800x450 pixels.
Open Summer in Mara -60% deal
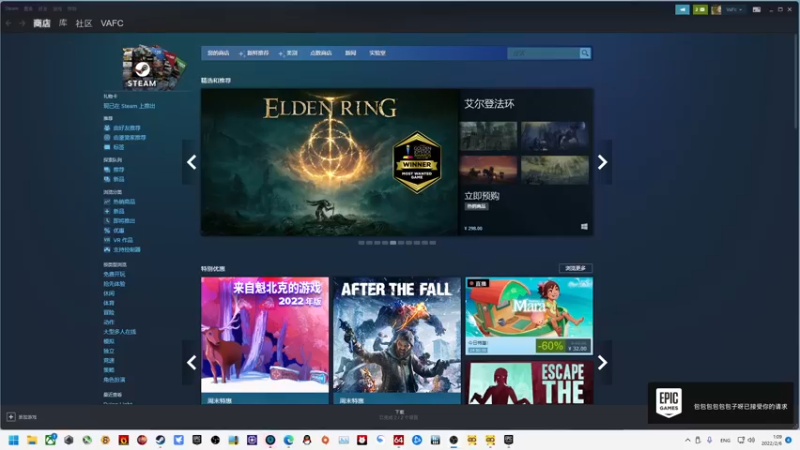pos(529,316)
